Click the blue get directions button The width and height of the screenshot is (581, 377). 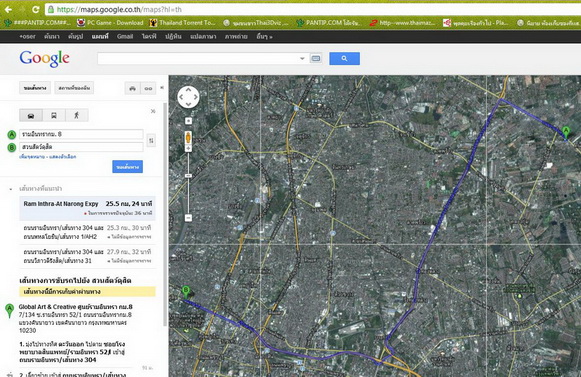(127, 167)
